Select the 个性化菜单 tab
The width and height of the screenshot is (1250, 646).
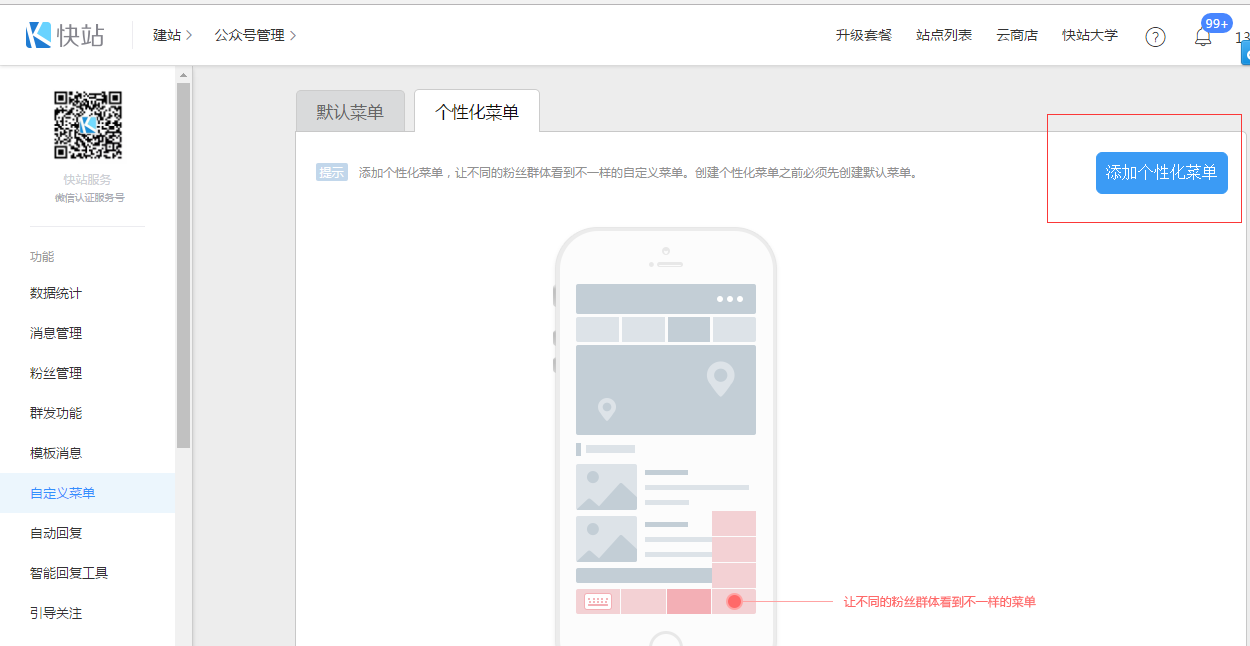click(477, 112)
